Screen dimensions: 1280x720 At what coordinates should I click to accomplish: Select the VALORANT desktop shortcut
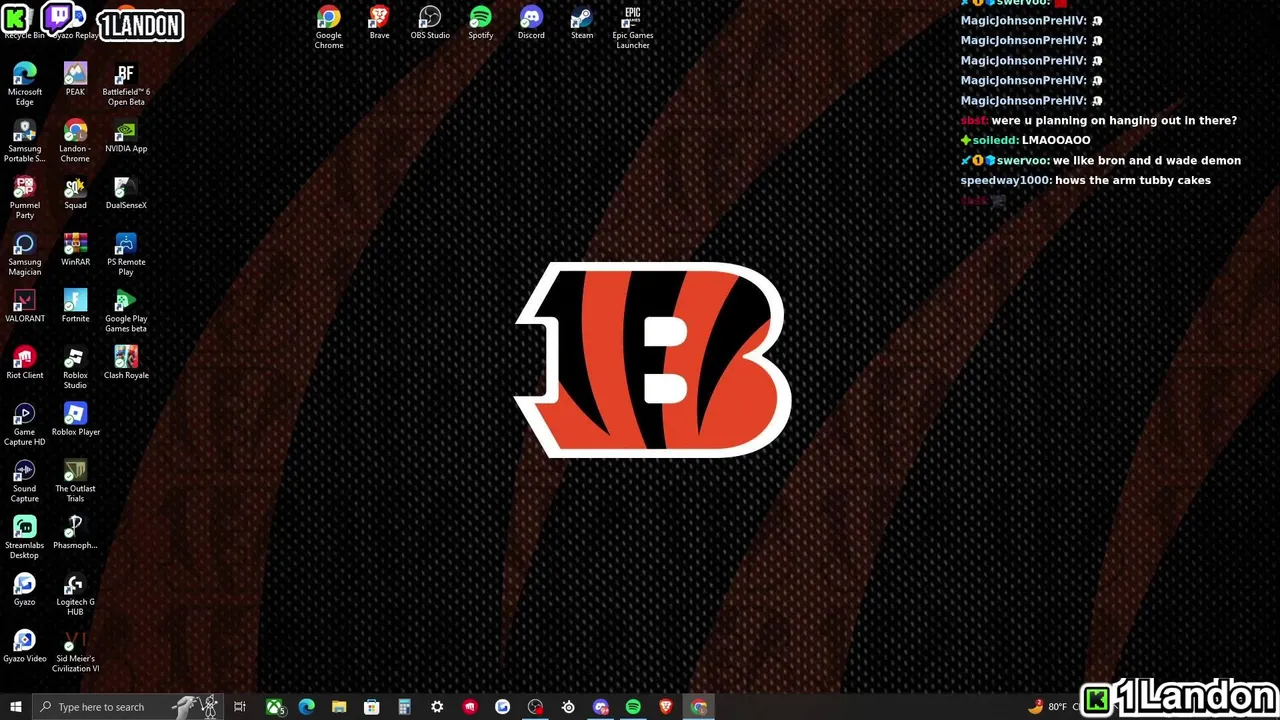tap(25, 307)
